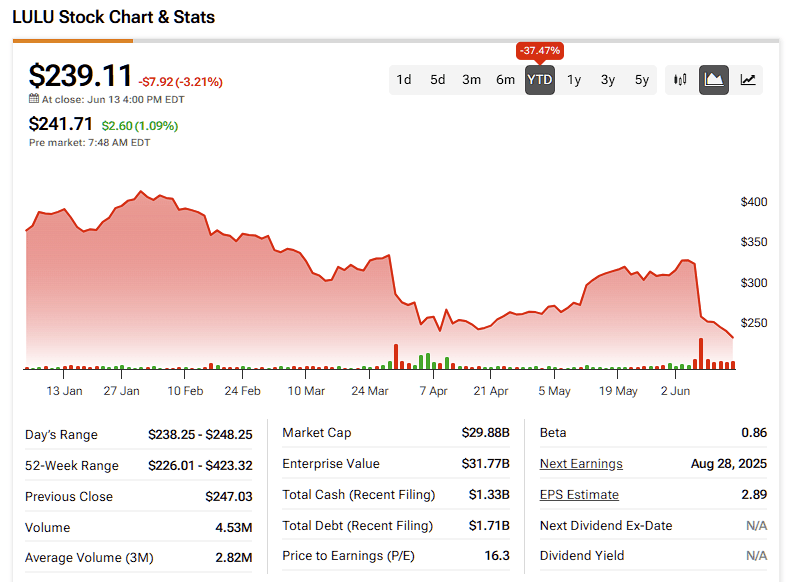Select the area chart type icon
This screenshot has height=582, width=794.
714,80
